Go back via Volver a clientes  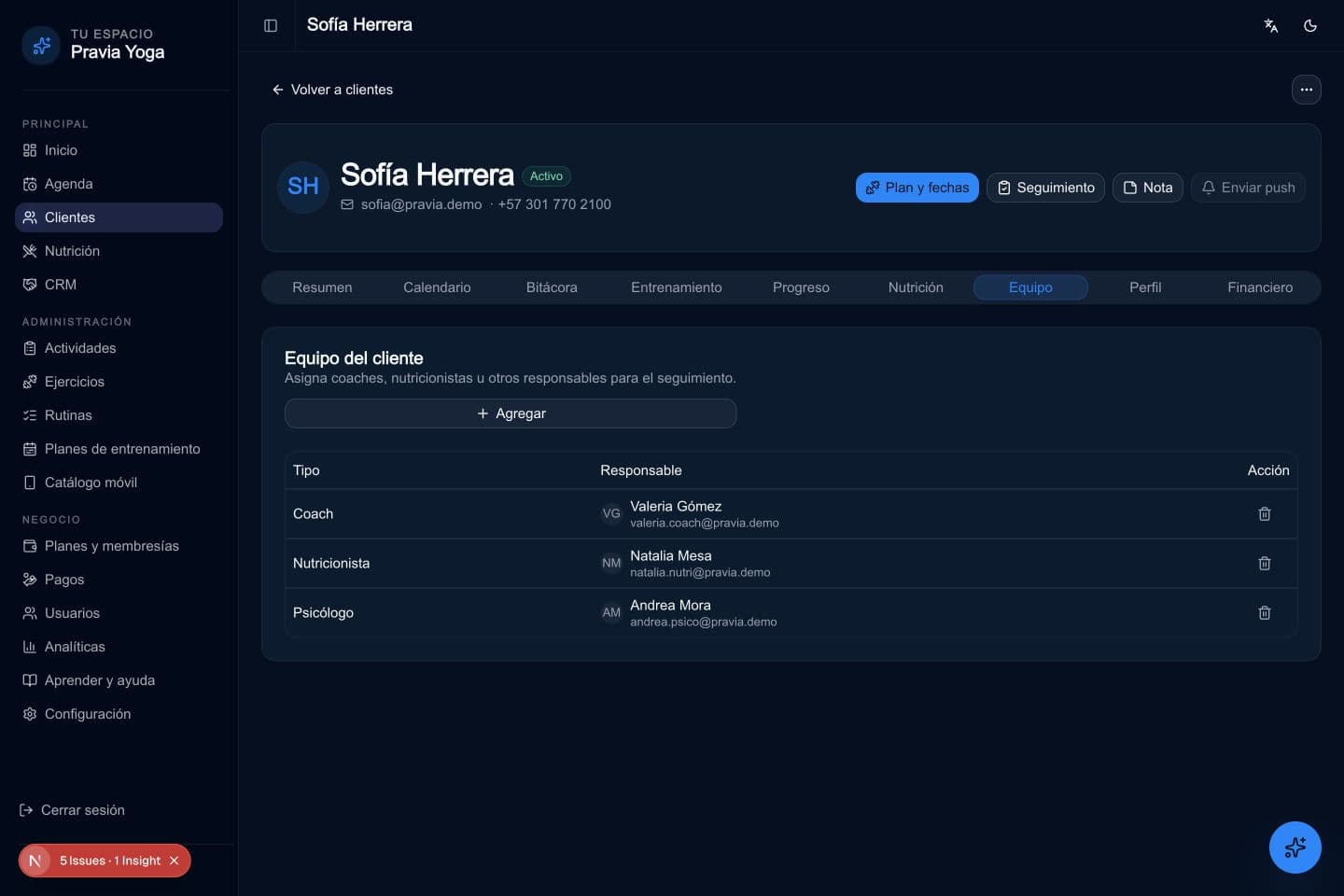(332, 90)
